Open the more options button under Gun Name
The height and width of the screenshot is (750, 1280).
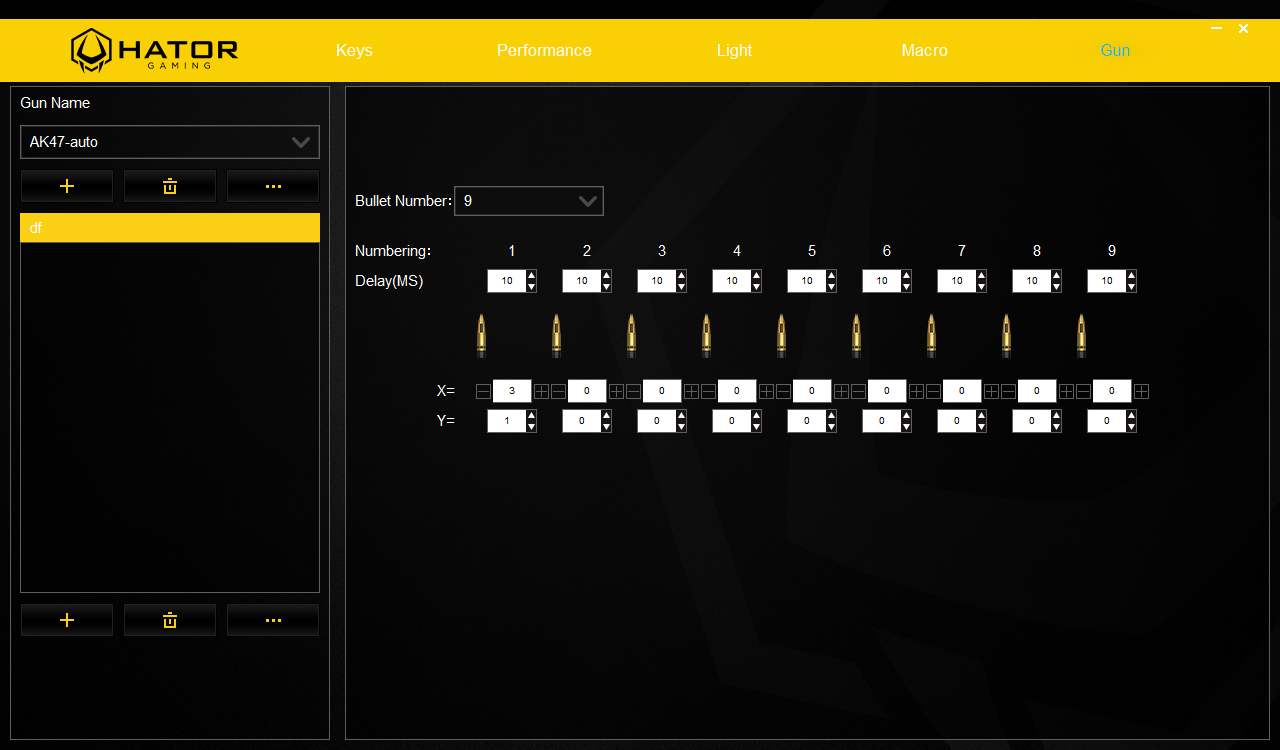(273, 186)
